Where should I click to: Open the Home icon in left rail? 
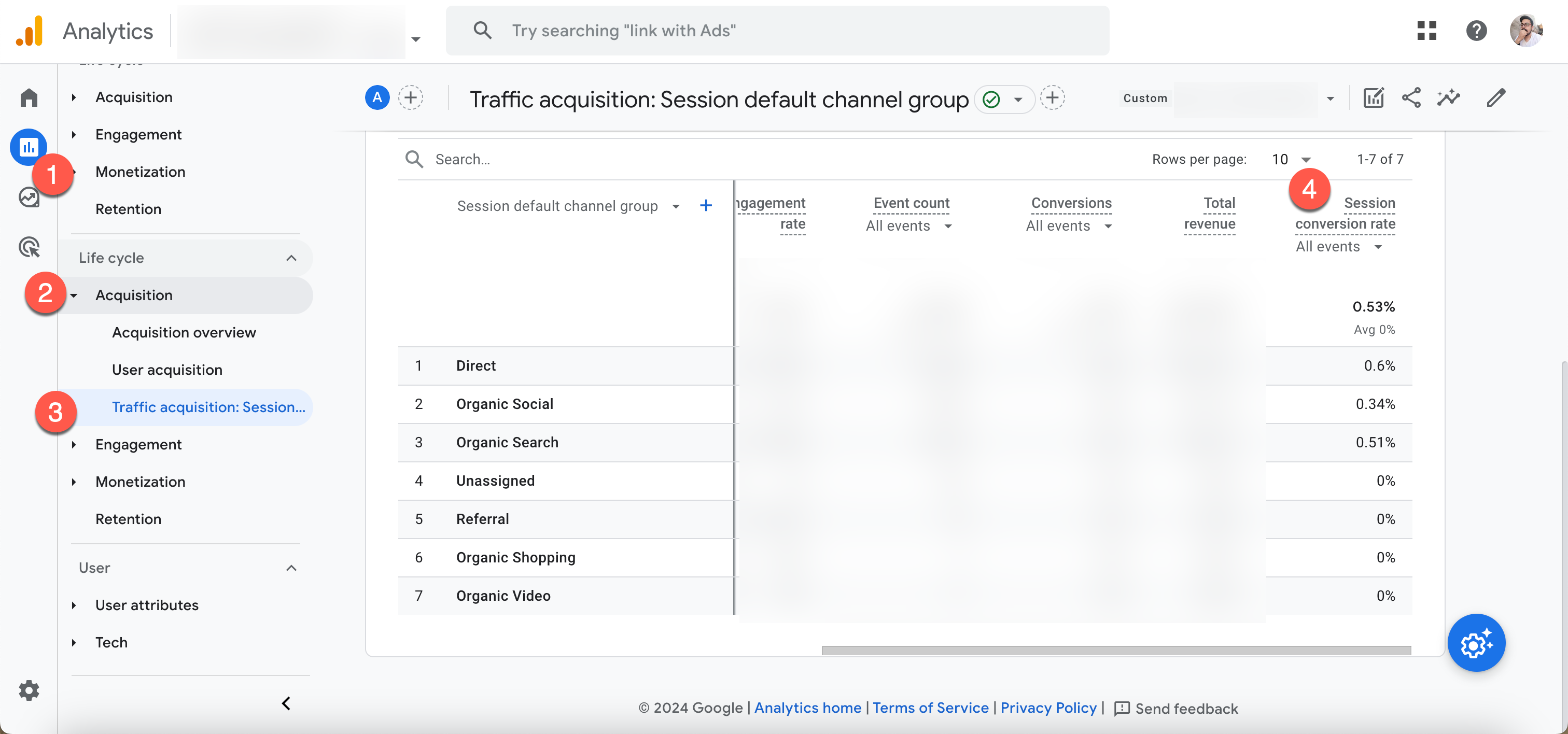pyautogui.click(x=29, y=97)
